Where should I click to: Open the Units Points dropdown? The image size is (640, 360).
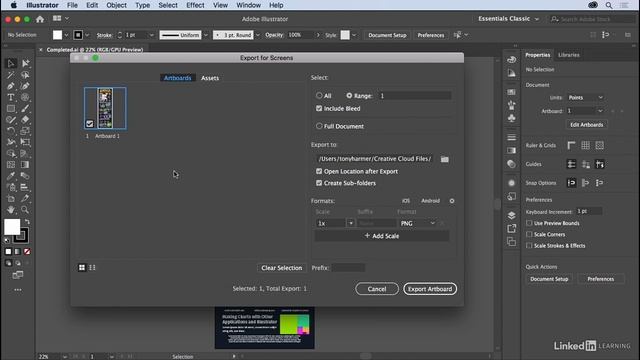click(x=585, y=98)
